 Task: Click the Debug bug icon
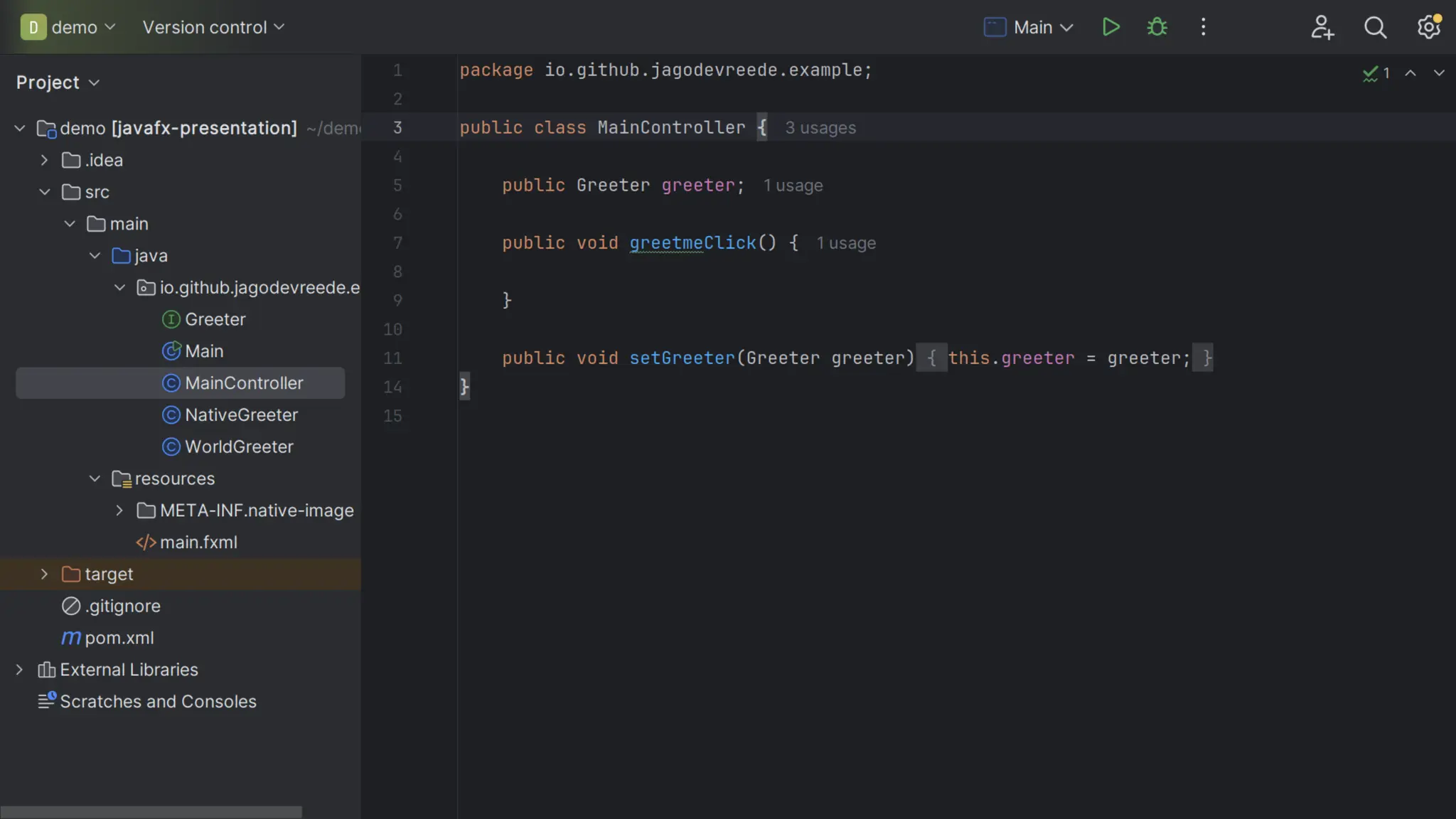point(1157,27)
